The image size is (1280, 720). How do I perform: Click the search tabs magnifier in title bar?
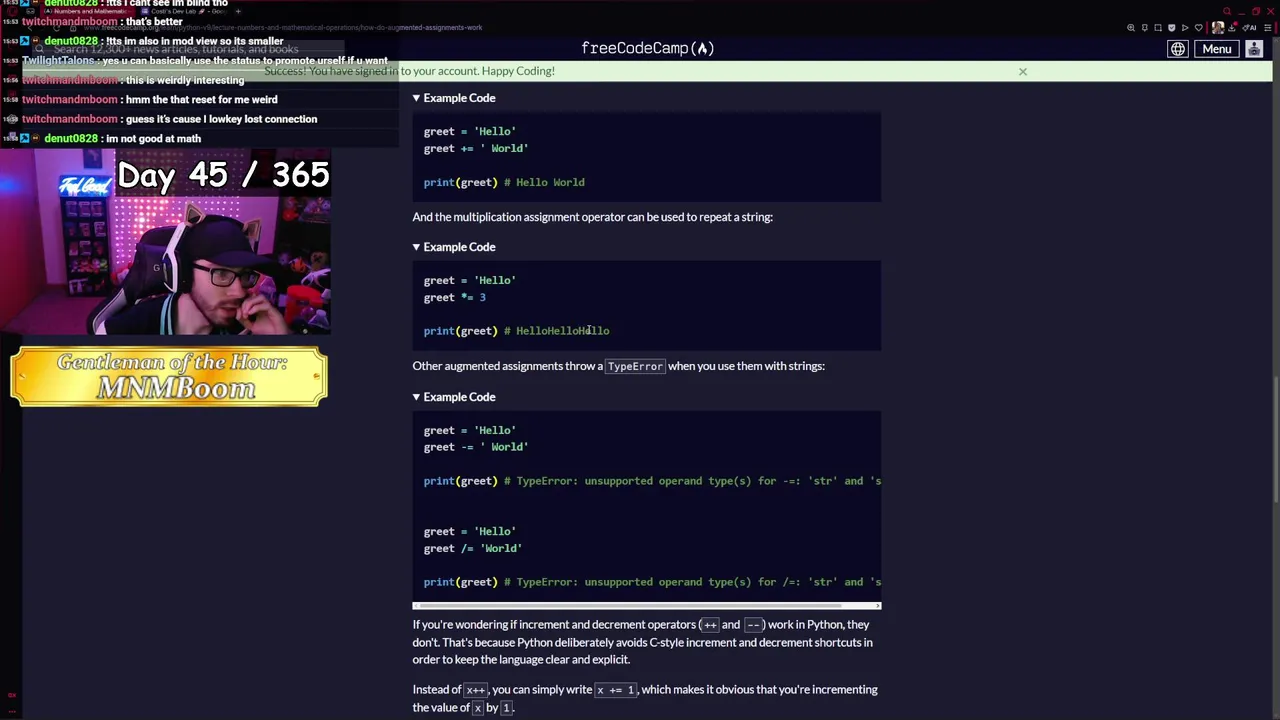(1227, 11)
